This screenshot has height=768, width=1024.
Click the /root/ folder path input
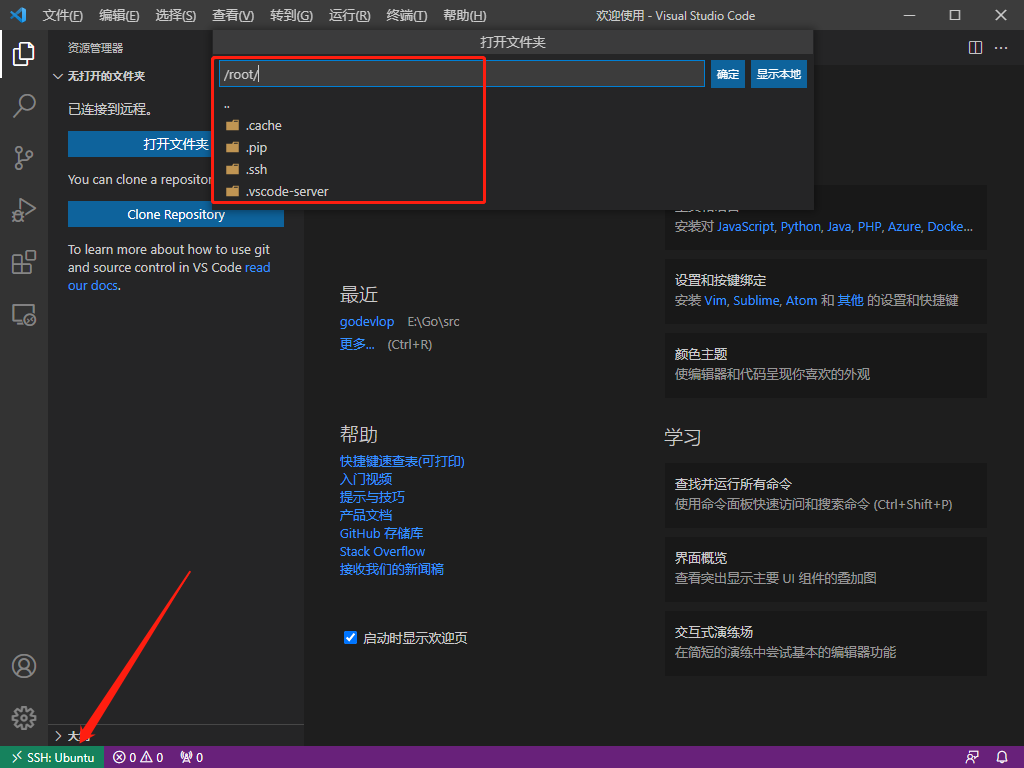point(462,74)
